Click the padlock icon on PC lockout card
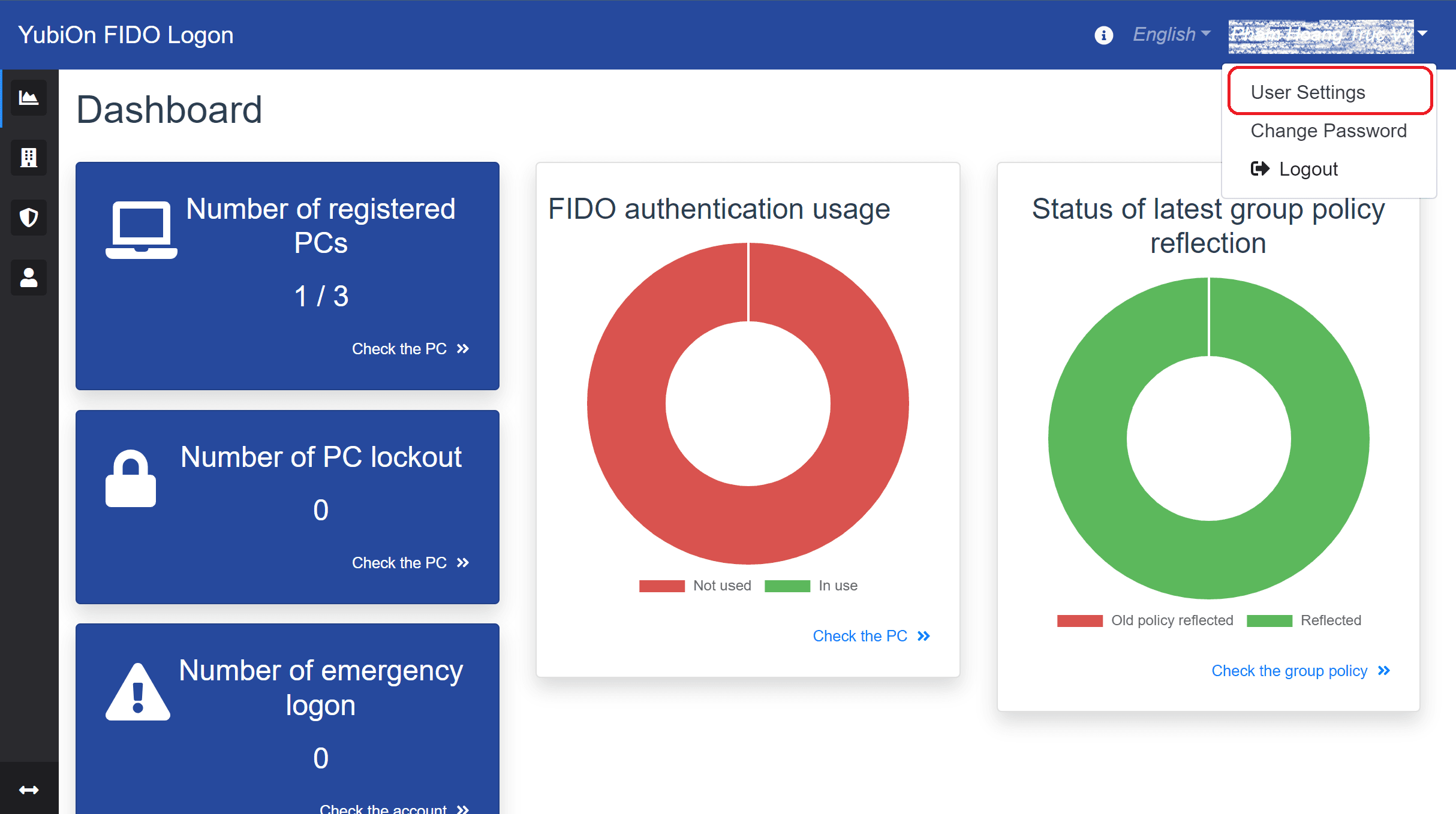This screenshot has width=1456, height=814. (131, 478)
